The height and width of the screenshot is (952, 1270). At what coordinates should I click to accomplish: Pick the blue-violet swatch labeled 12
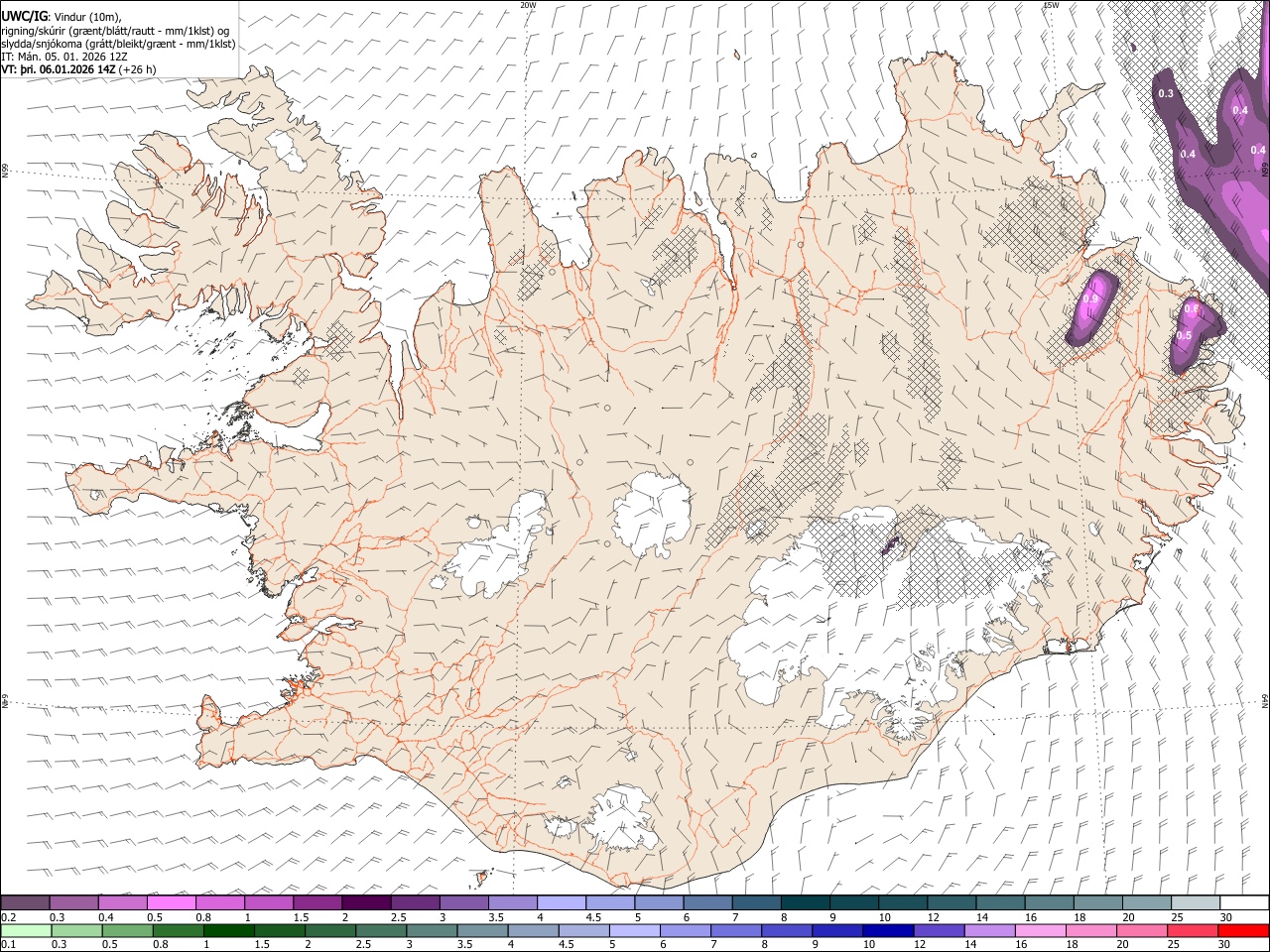click(937, 930)
